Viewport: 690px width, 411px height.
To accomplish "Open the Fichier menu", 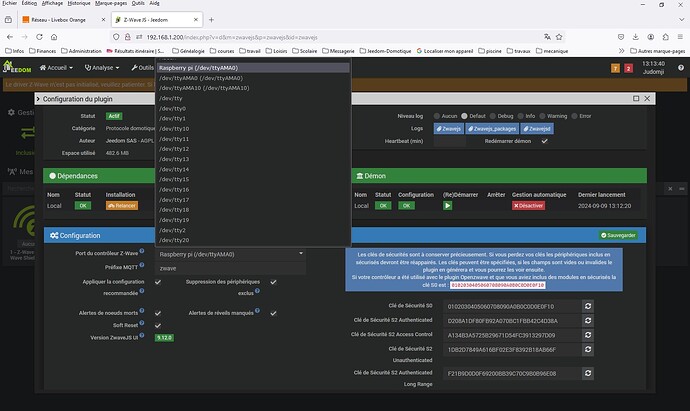I will click(10, 3).
